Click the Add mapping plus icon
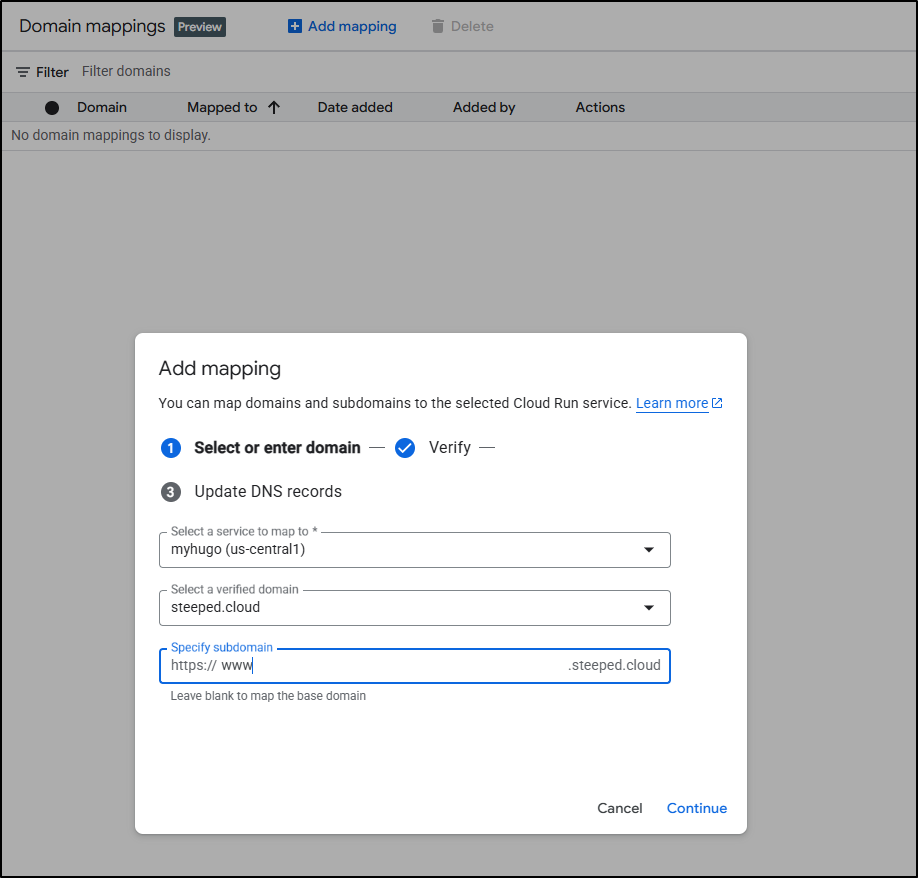Image resolution: width=918 pixels, height=878 pixels. point(294,27)
